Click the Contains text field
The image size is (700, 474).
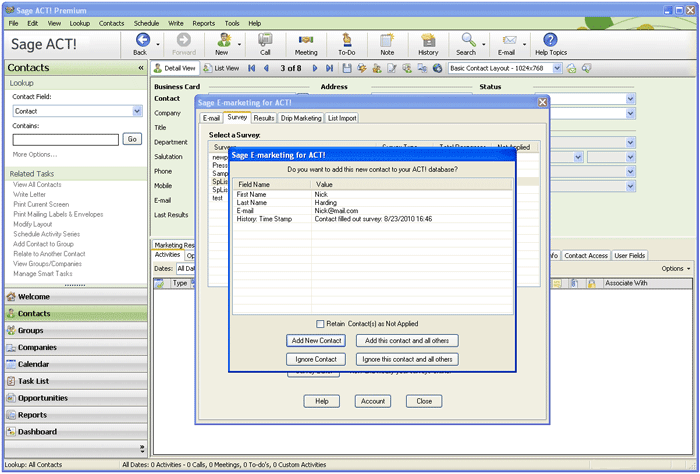pos(66,140)
